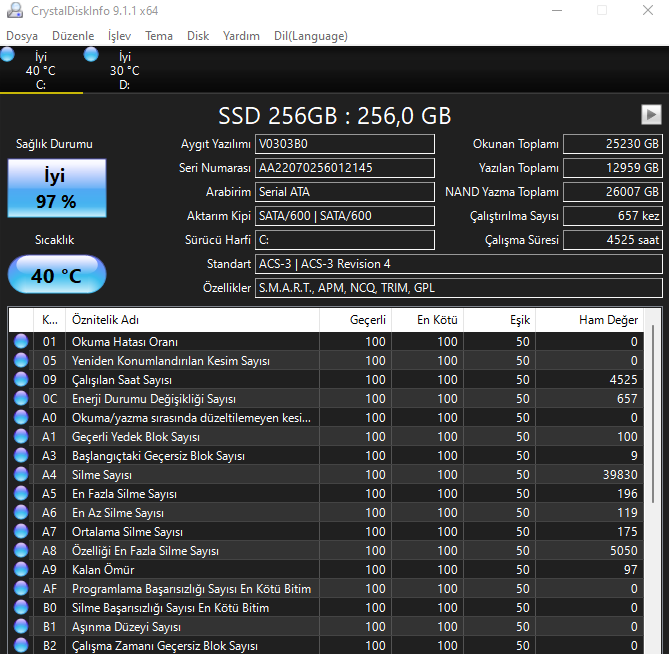Click the Seri Numarası field
The image size is (669, 654).
pos(345,168)
